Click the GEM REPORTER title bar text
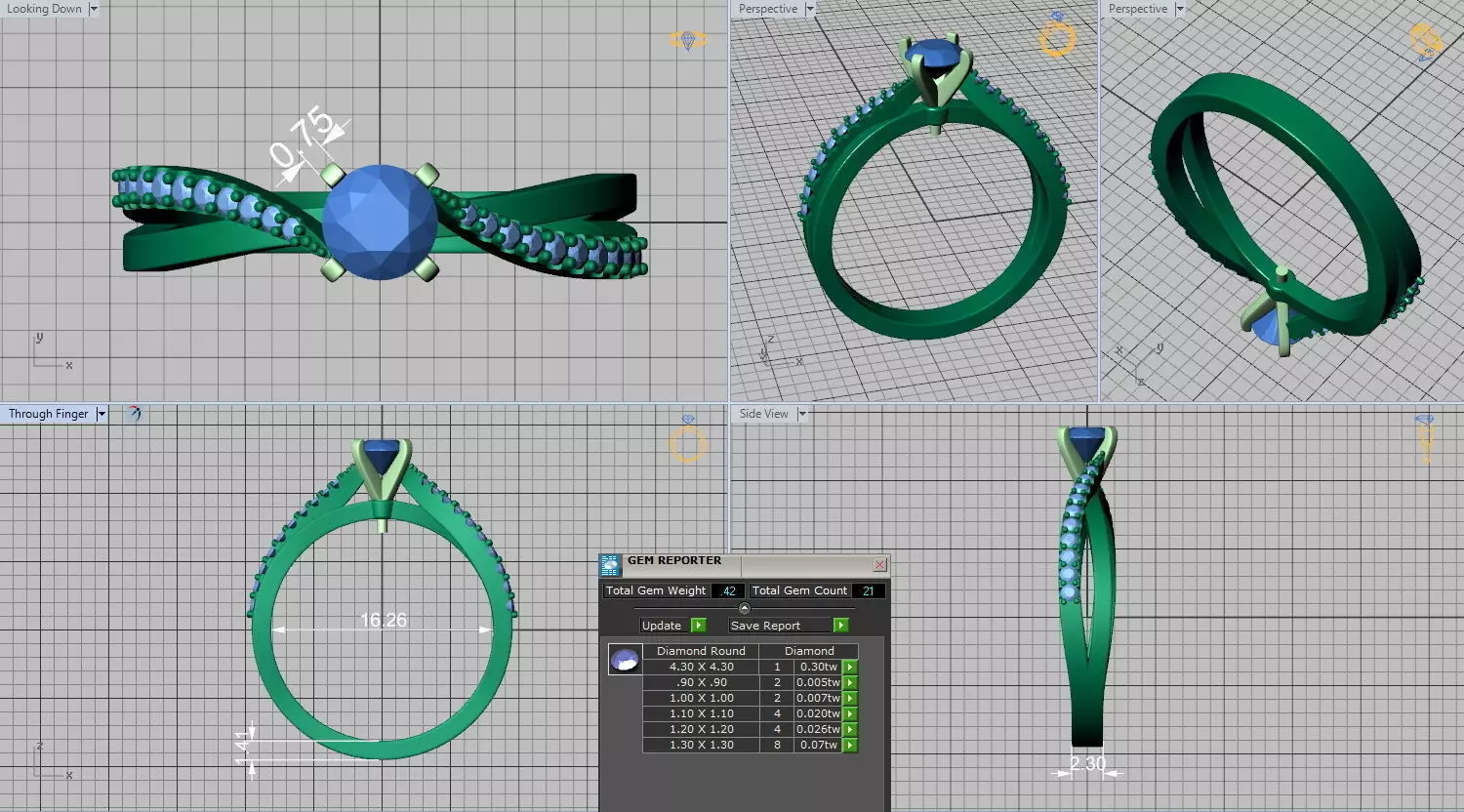Viewport: 1464px width, 812px height. coord(674,561)
